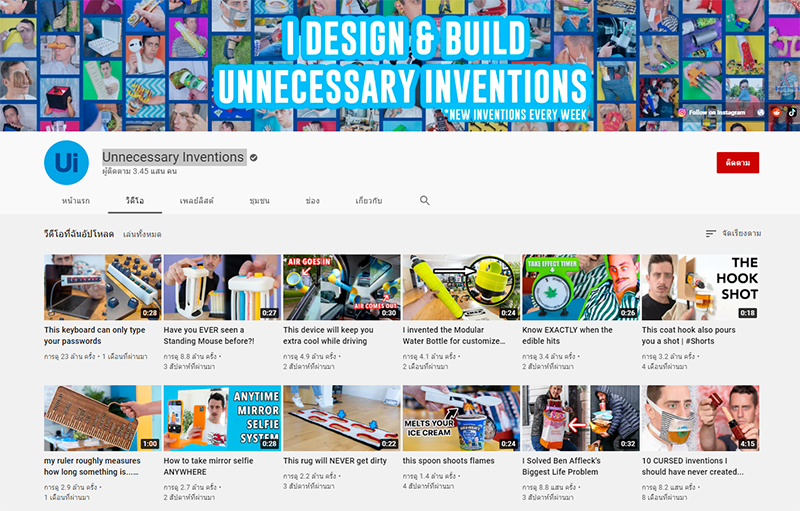Open the จัดเรียงตาม sort dropdown

pos(733,234)
